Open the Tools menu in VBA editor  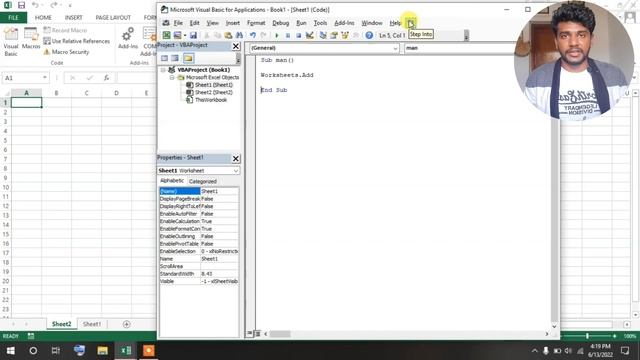coord(320,23)
